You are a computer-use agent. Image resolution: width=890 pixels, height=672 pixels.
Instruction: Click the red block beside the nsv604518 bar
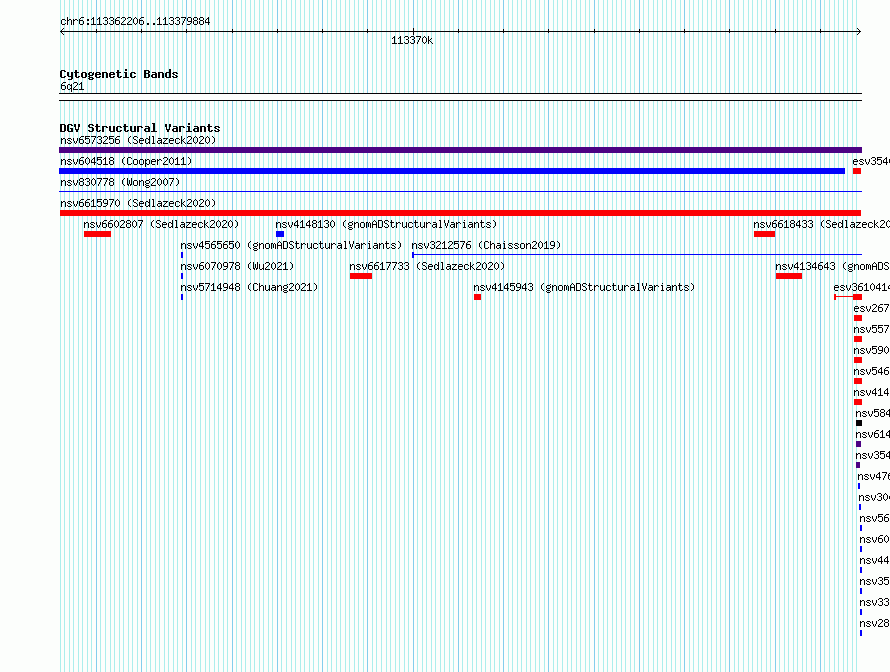pos(857,171)
